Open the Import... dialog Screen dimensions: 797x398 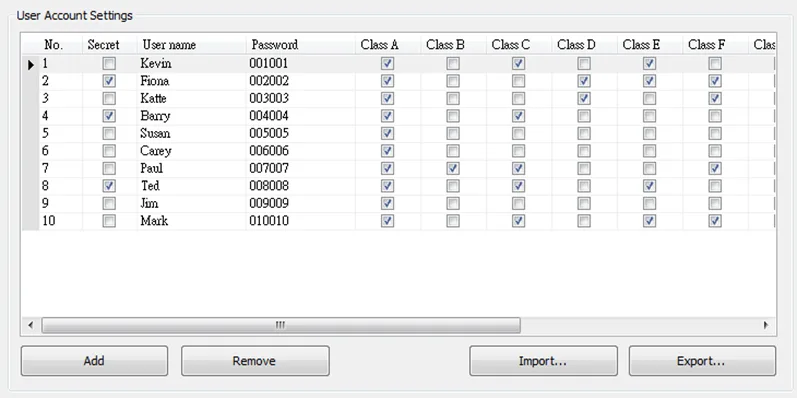(x=543, y=361)
